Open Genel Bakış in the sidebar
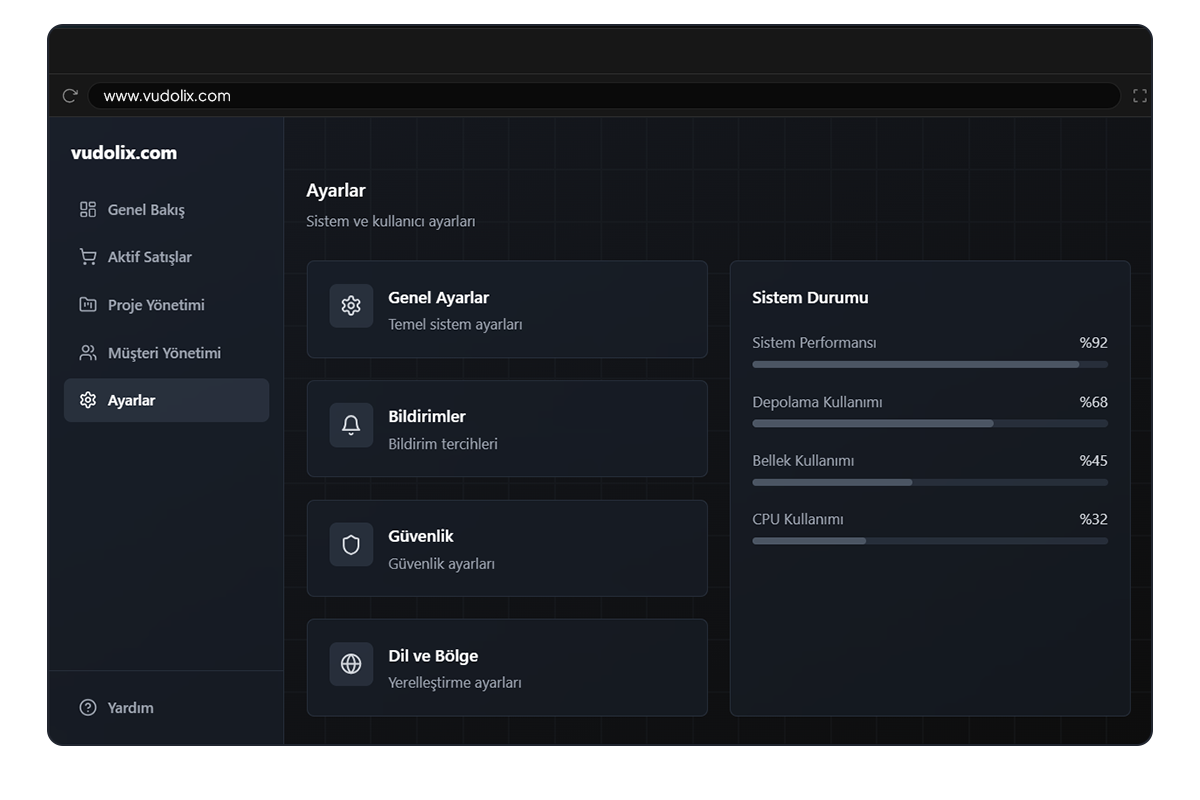This screenshot has height=800, width=1200. click(146, 210)
